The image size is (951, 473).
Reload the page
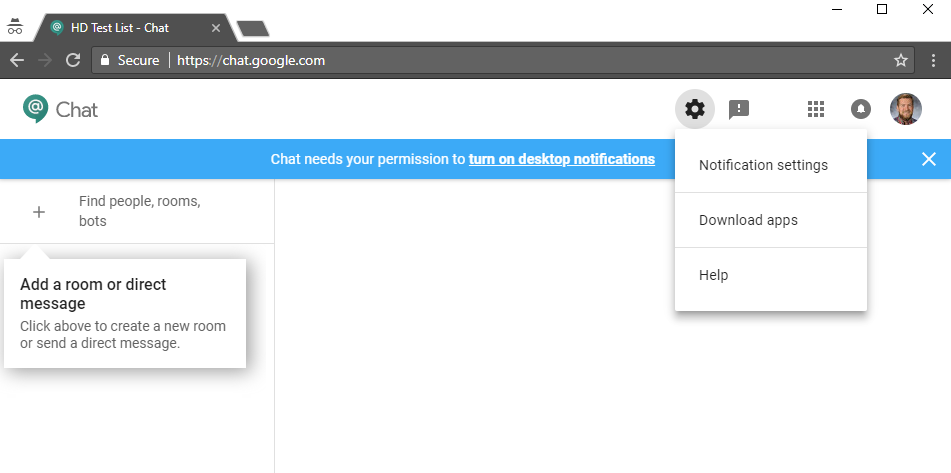tap(73, 60)
